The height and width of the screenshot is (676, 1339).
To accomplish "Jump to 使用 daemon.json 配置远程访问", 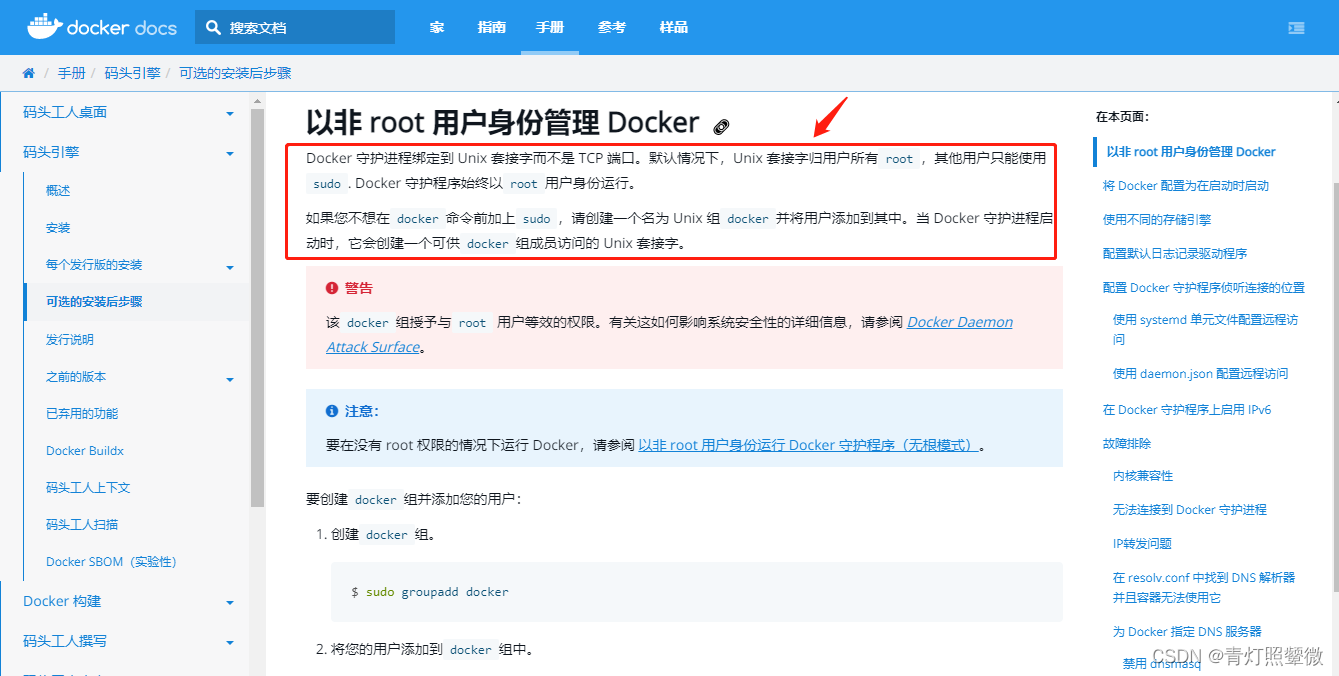I will (1201, 374).
